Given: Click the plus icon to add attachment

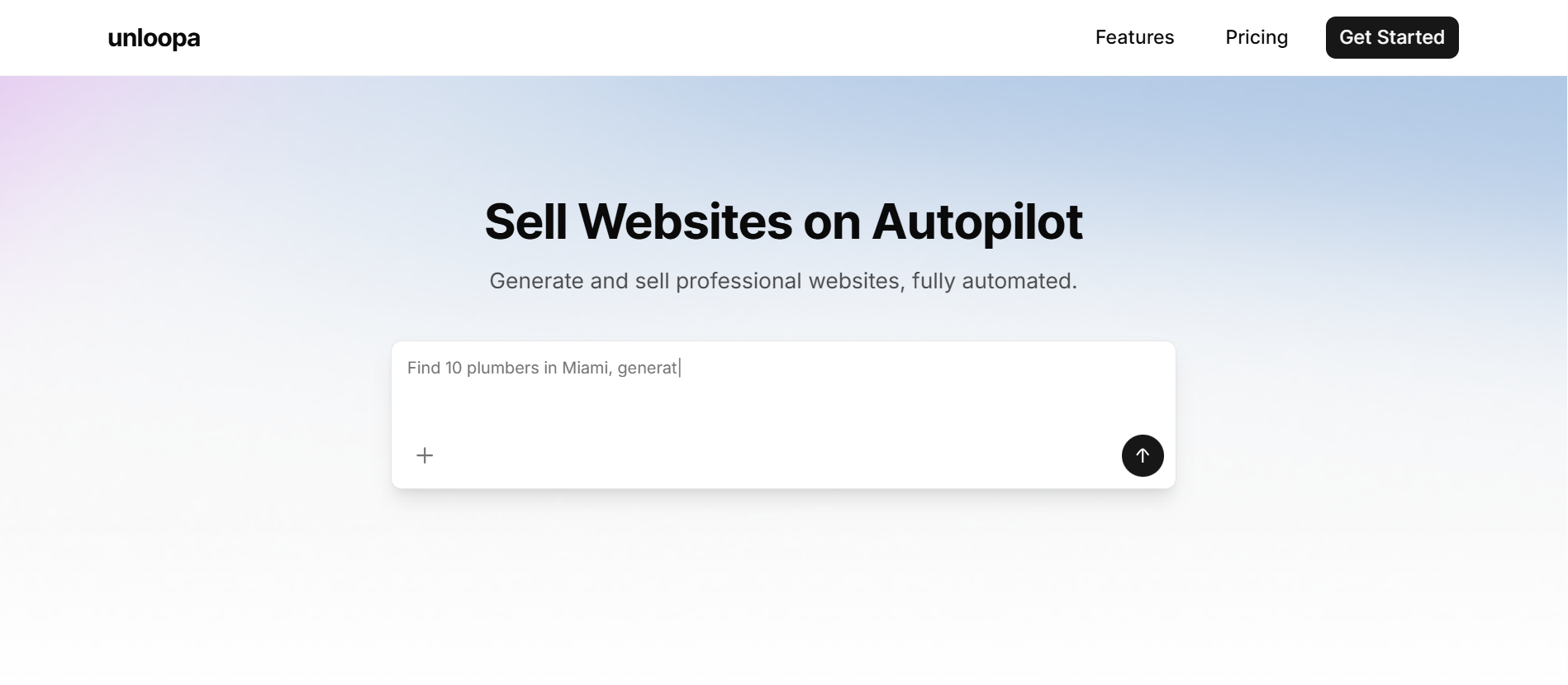Looking at the screenshot, I should click(425, 455).
